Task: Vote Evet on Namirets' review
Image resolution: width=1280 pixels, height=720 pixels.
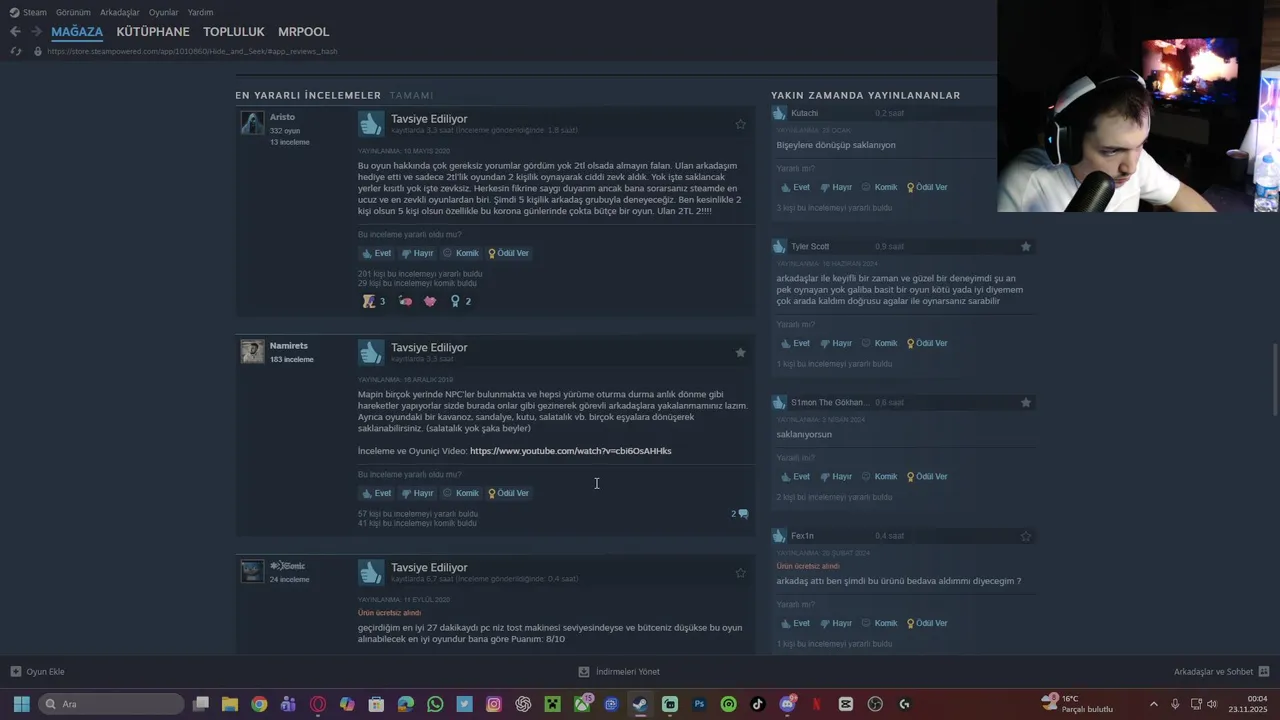Action: 376,493
